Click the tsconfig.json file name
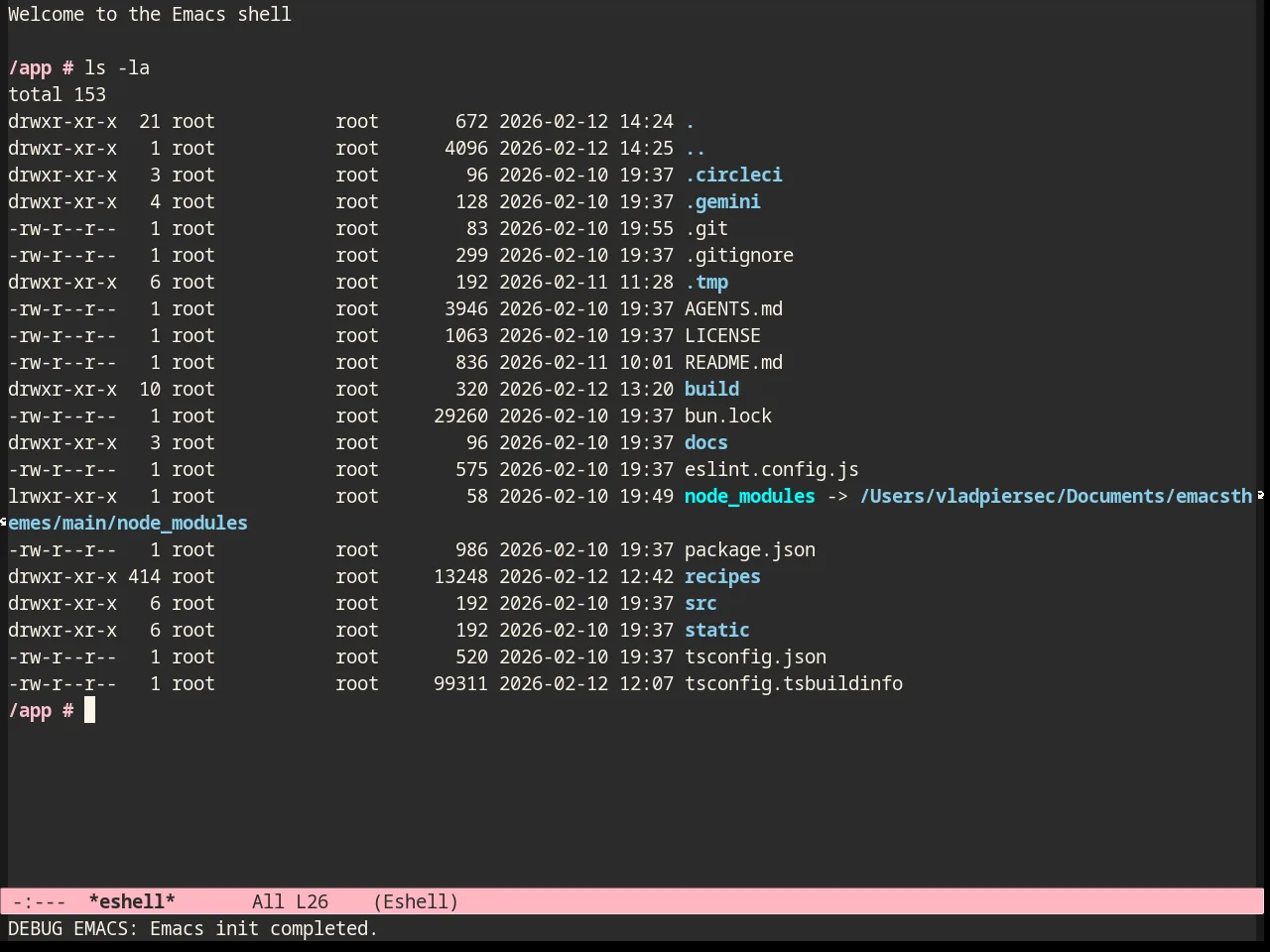1270x952 pixels. pos(755,656)
